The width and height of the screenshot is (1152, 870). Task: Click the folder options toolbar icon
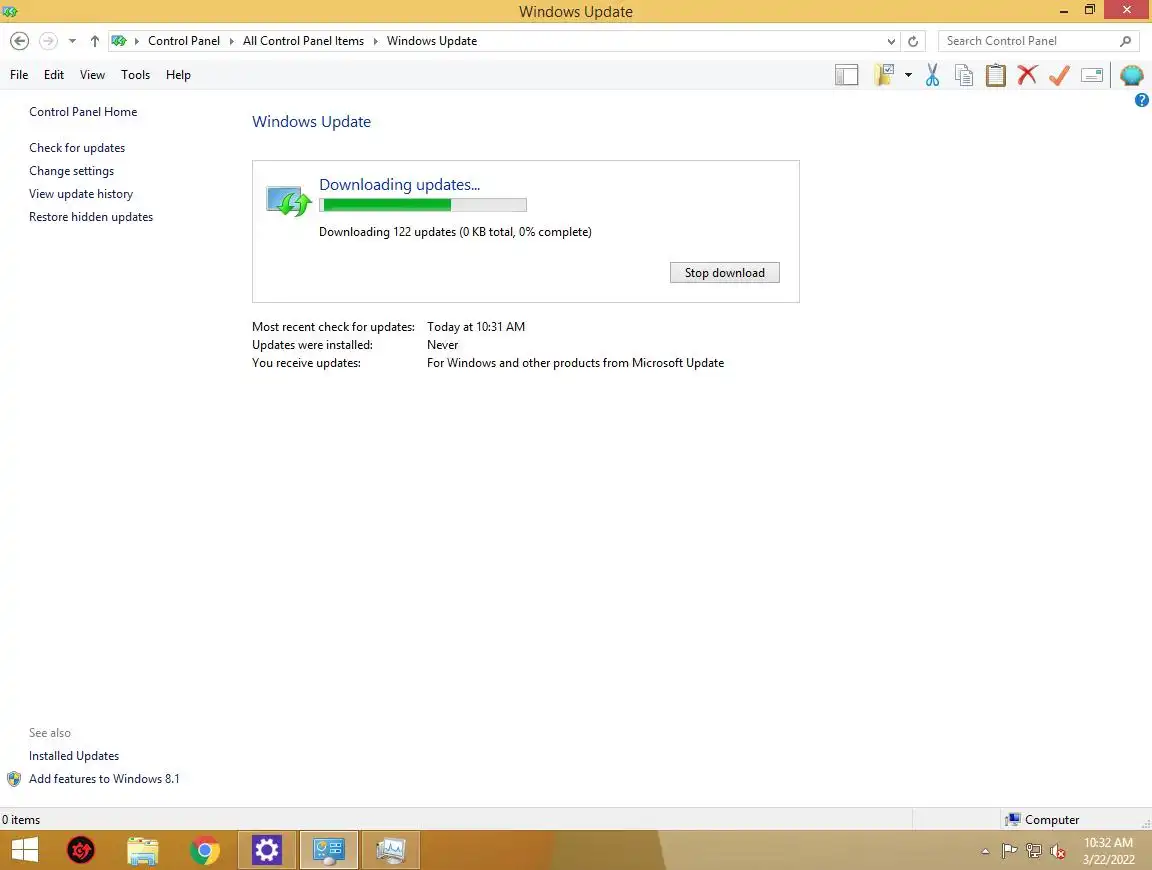(x=885, y=75)
